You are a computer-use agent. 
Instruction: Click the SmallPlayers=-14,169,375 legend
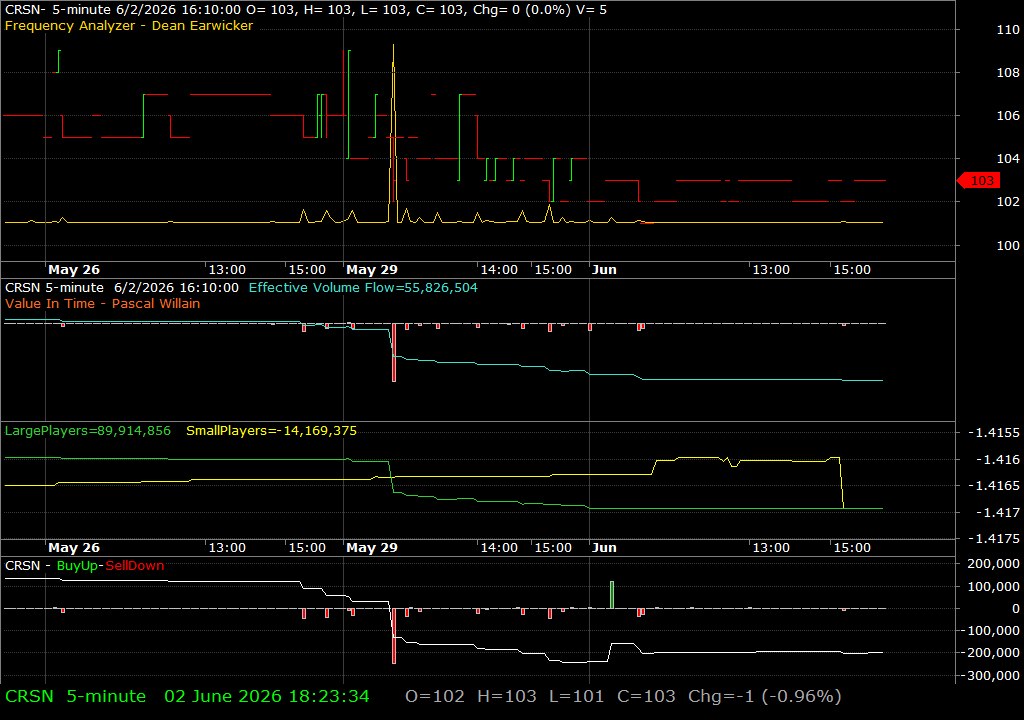click(272, 431)
